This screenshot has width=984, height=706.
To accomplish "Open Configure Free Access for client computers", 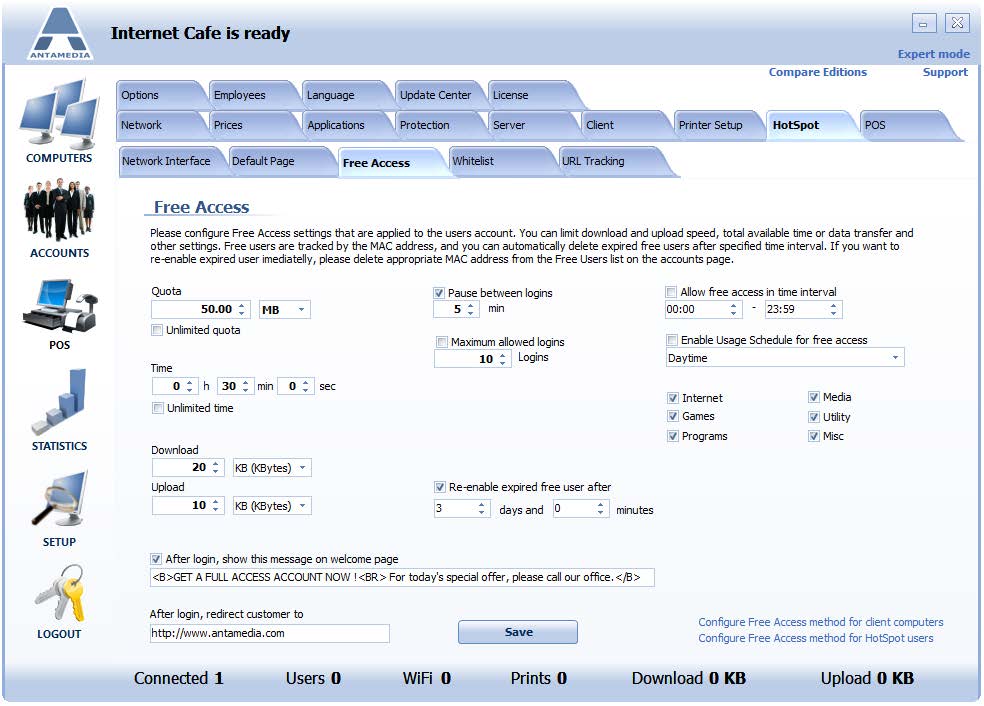I will tap(821, 622).
